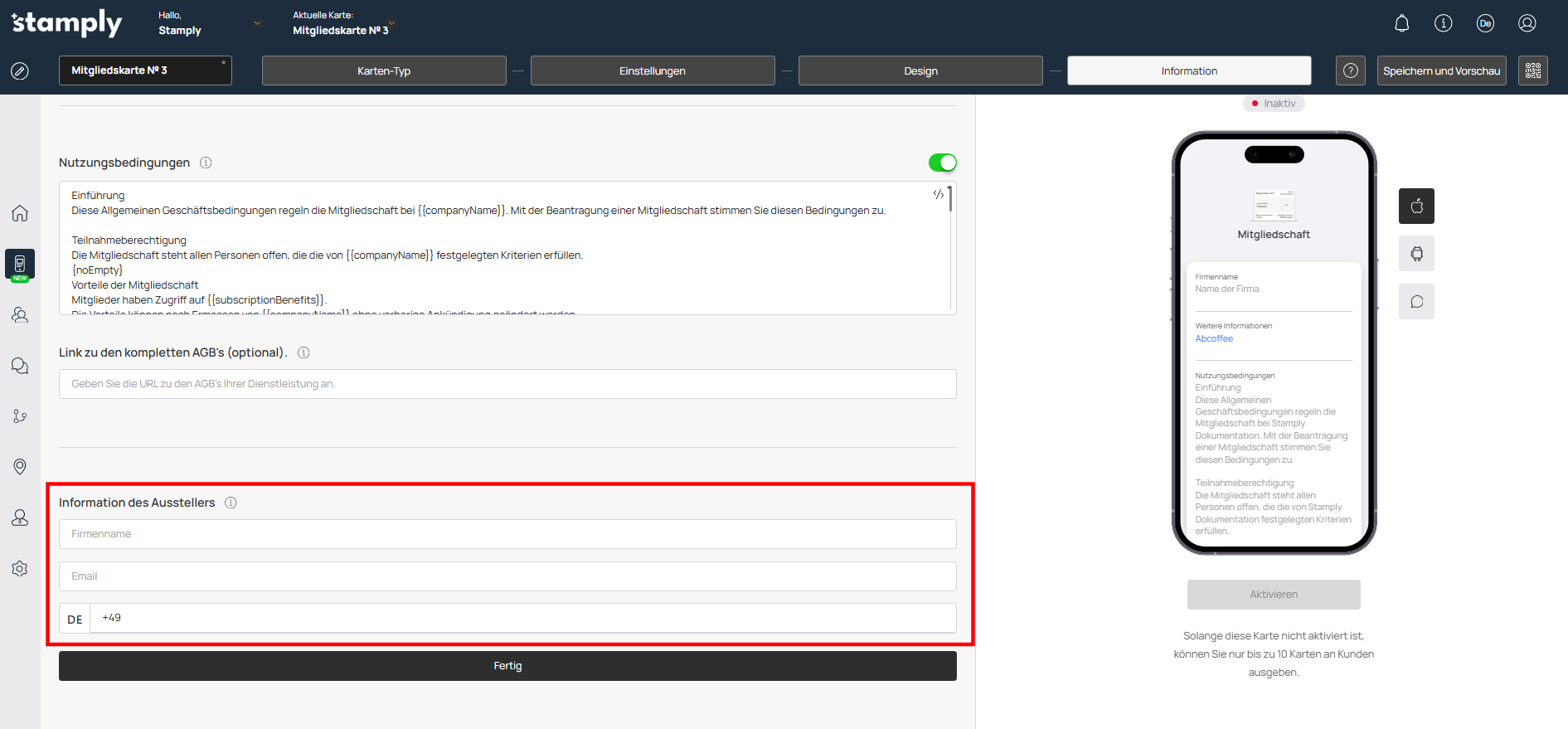Switch to Android preview icon
Image resolution: width=1568 pixels, height=729 pixels.
coord(1416,254)
